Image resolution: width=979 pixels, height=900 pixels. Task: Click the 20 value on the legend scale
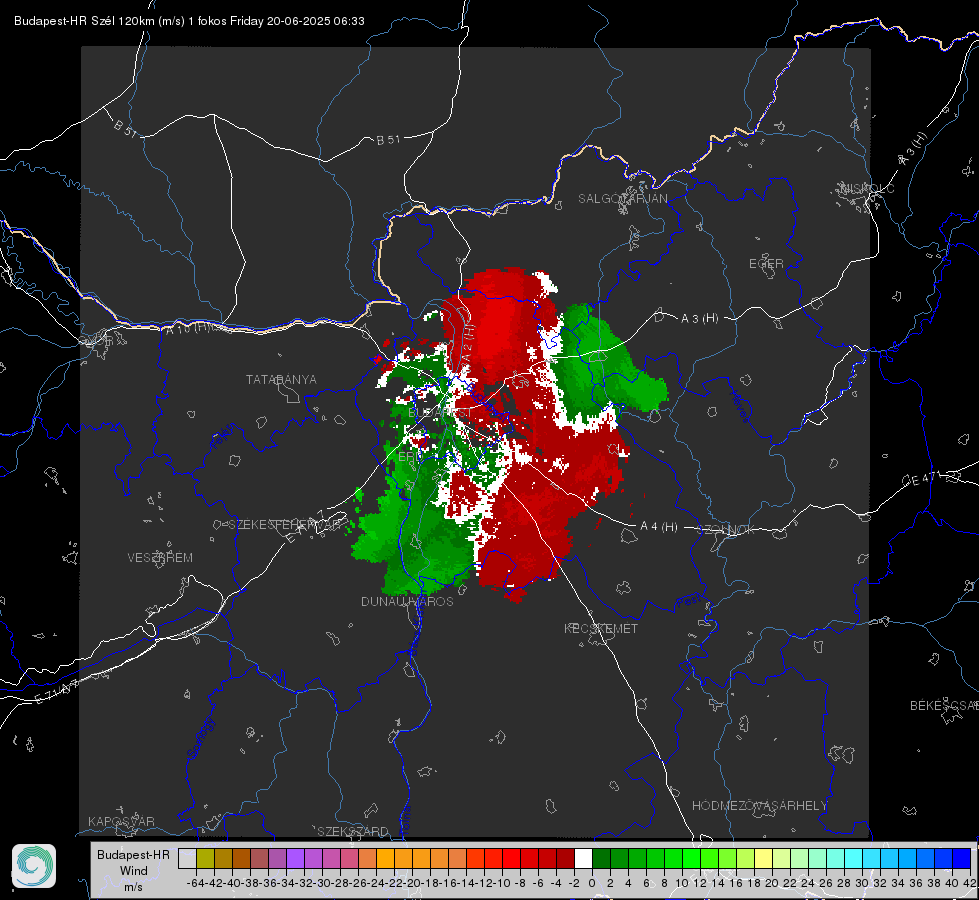[x=772, y=883]
